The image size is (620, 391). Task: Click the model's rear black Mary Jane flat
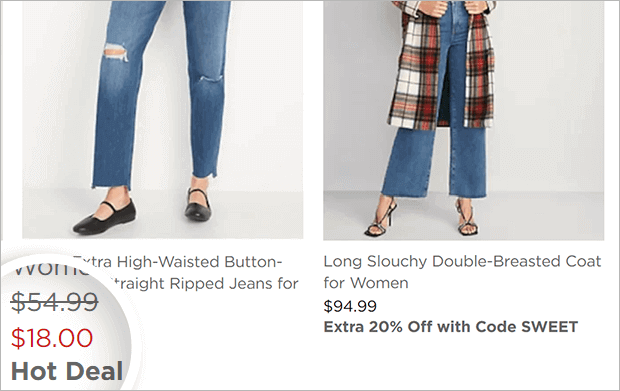[x=198, y=205]
